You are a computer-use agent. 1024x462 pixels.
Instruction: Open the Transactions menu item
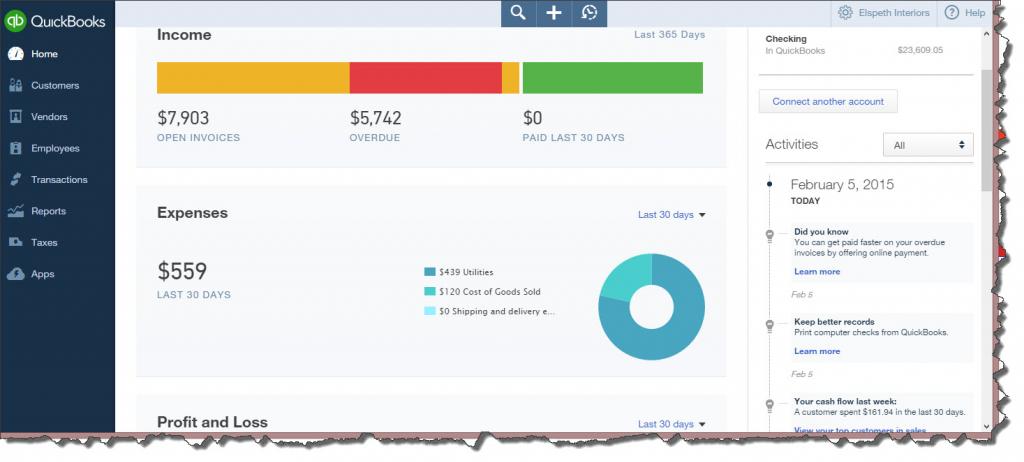pyautogui.click(x=57, y=180)
